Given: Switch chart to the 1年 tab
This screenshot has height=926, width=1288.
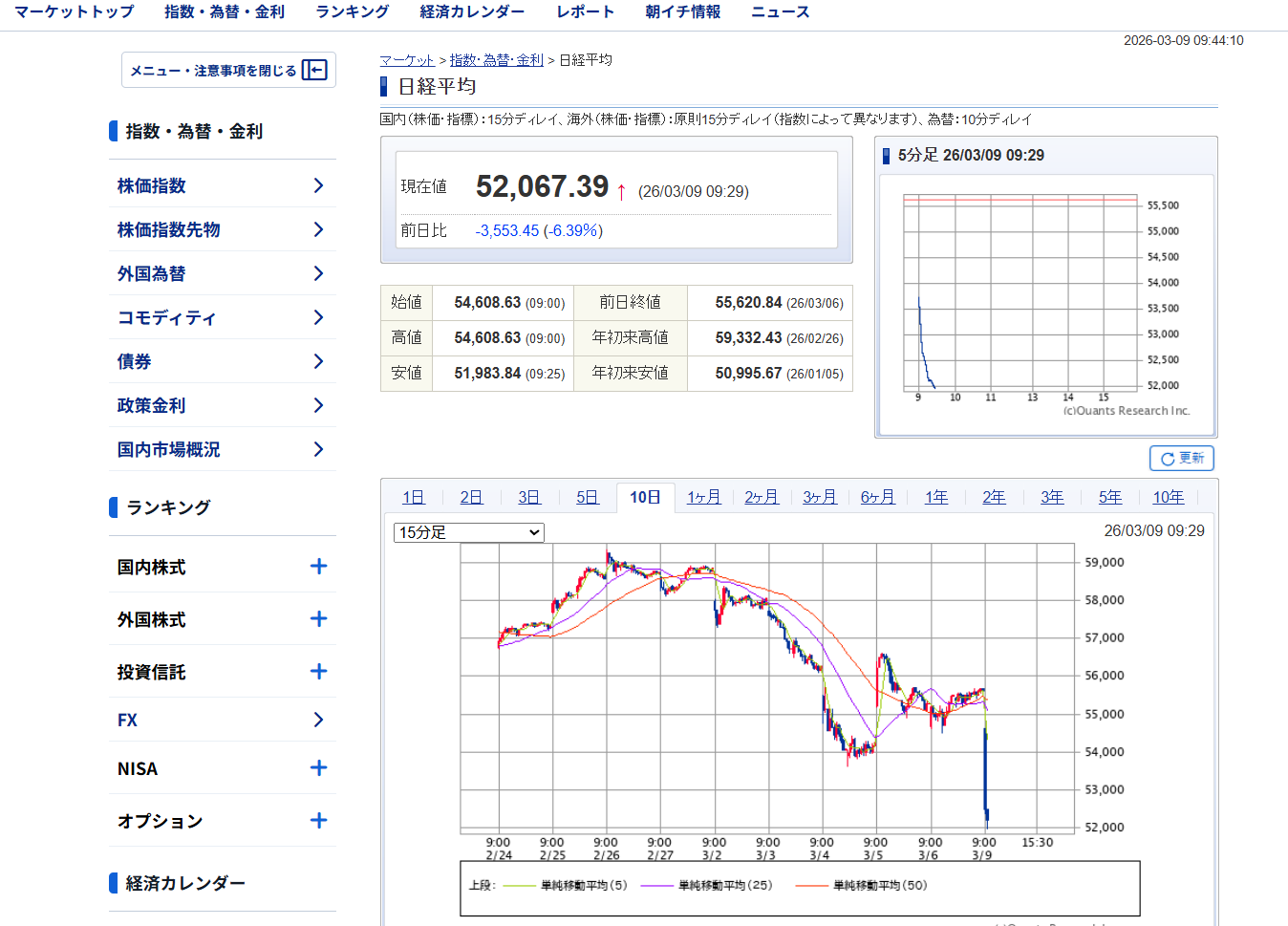Looking at the screenshot, I should (x=936, y=497).
